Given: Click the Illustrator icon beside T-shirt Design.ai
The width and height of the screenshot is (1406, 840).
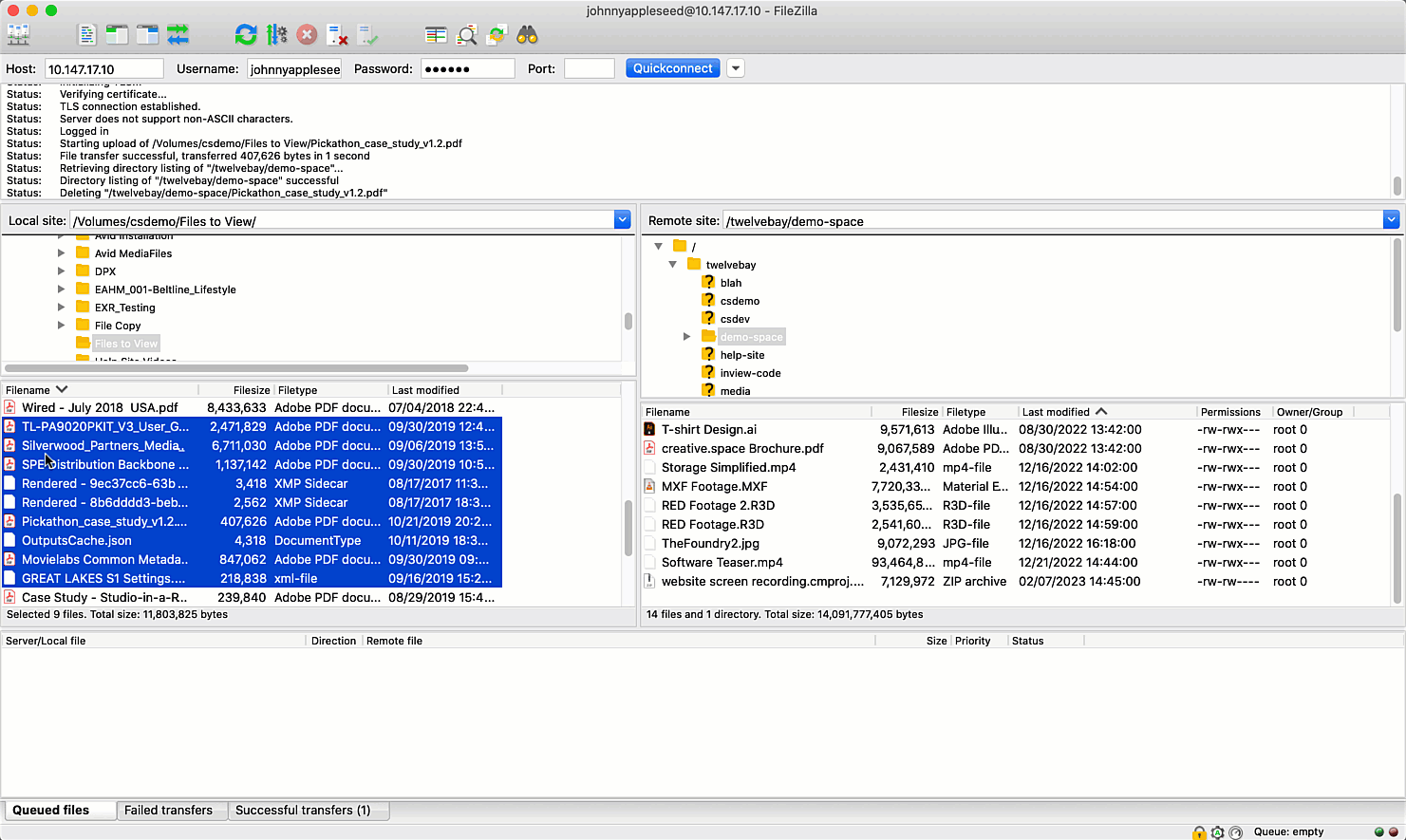Looking at the screenshot, I should pyautogui.click(x=650, y=429).
